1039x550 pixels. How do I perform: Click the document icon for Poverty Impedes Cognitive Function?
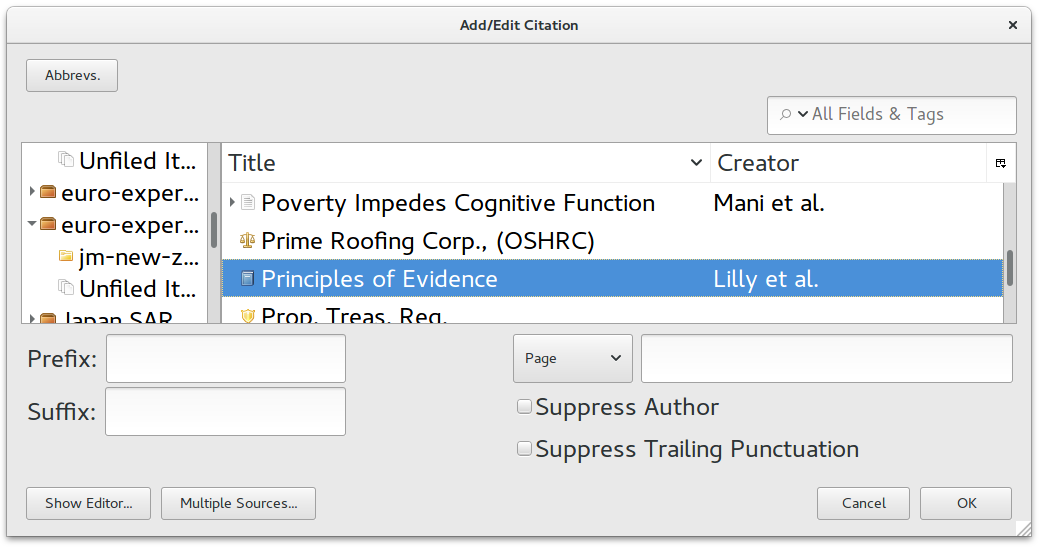(247, 202)
